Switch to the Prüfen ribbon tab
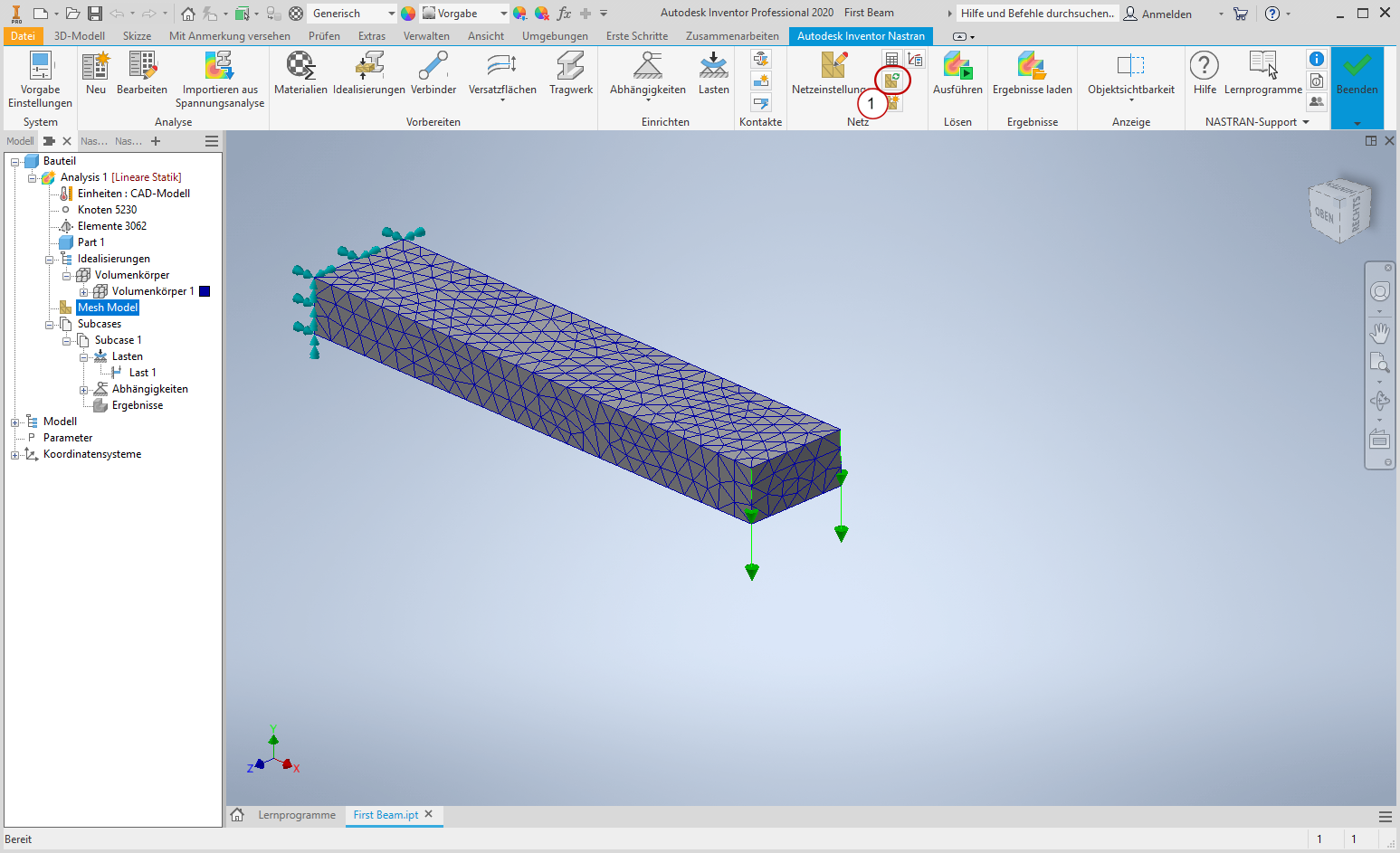Screen dimensions: 1400x853 pyautogui.click(x=324, y=36)
